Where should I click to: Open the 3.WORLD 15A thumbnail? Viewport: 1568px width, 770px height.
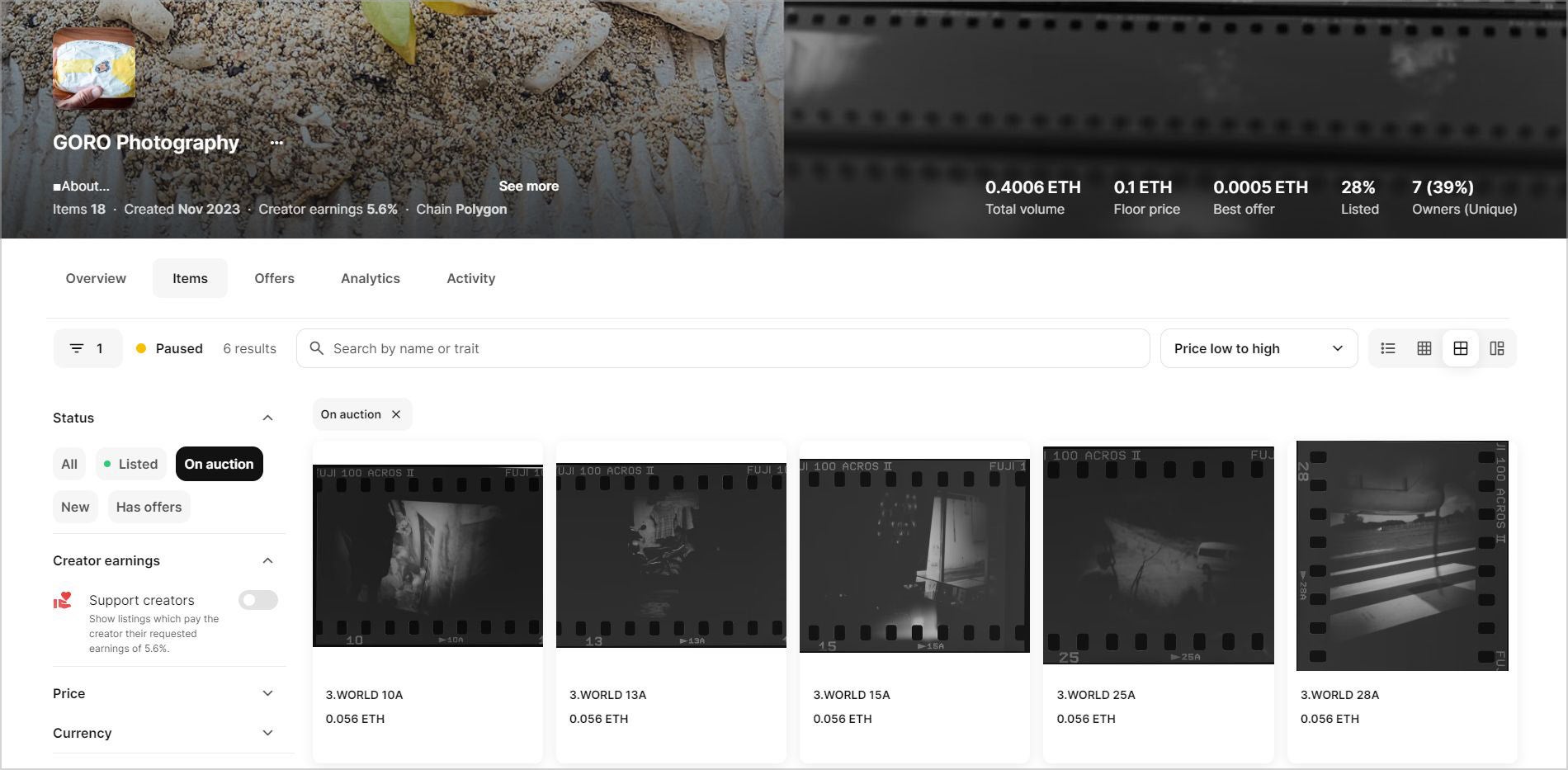[914, 555]
